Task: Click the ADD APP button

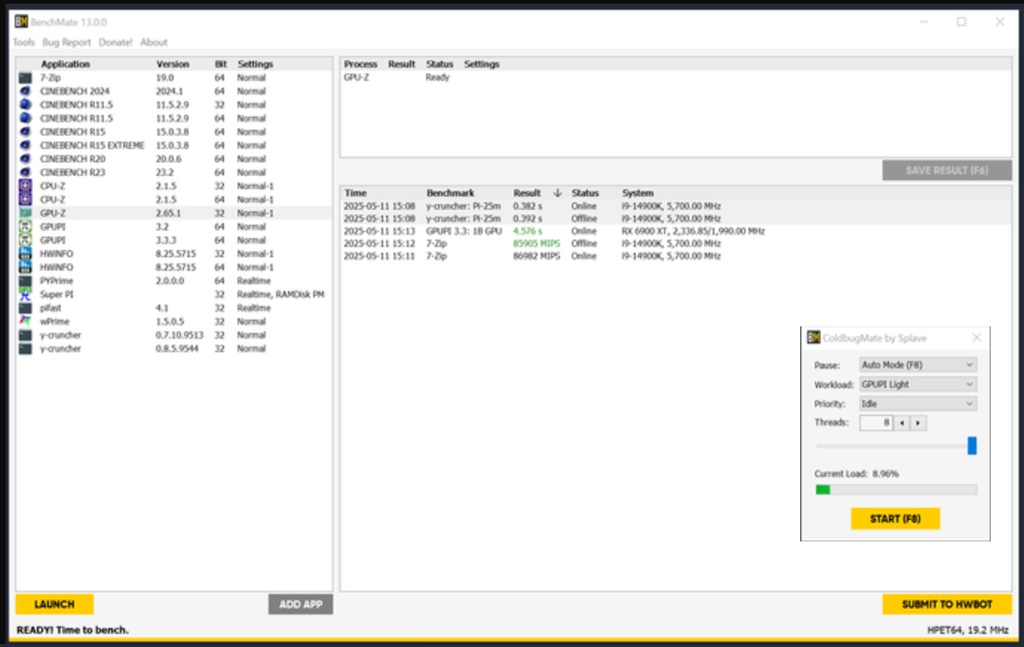Action: (300, 604)
